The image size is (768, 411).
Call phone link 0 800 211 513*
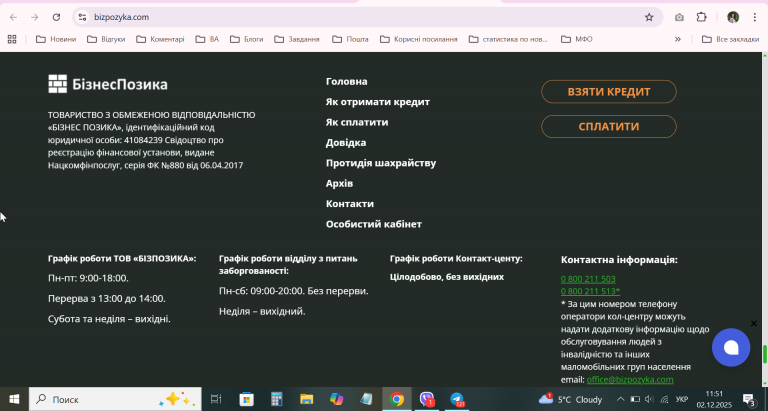(x=591, y=291)
